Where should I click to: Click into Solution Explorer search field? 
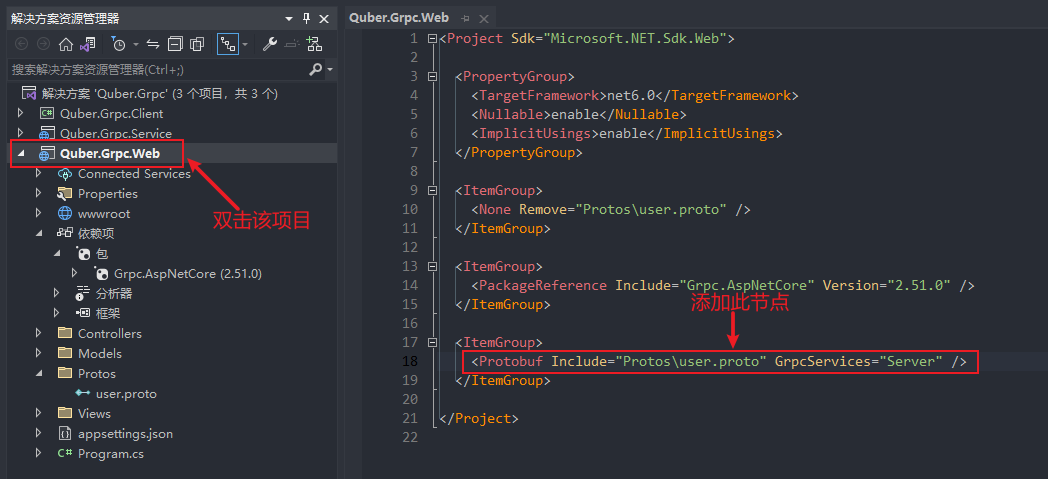click(x=158, y=69)
